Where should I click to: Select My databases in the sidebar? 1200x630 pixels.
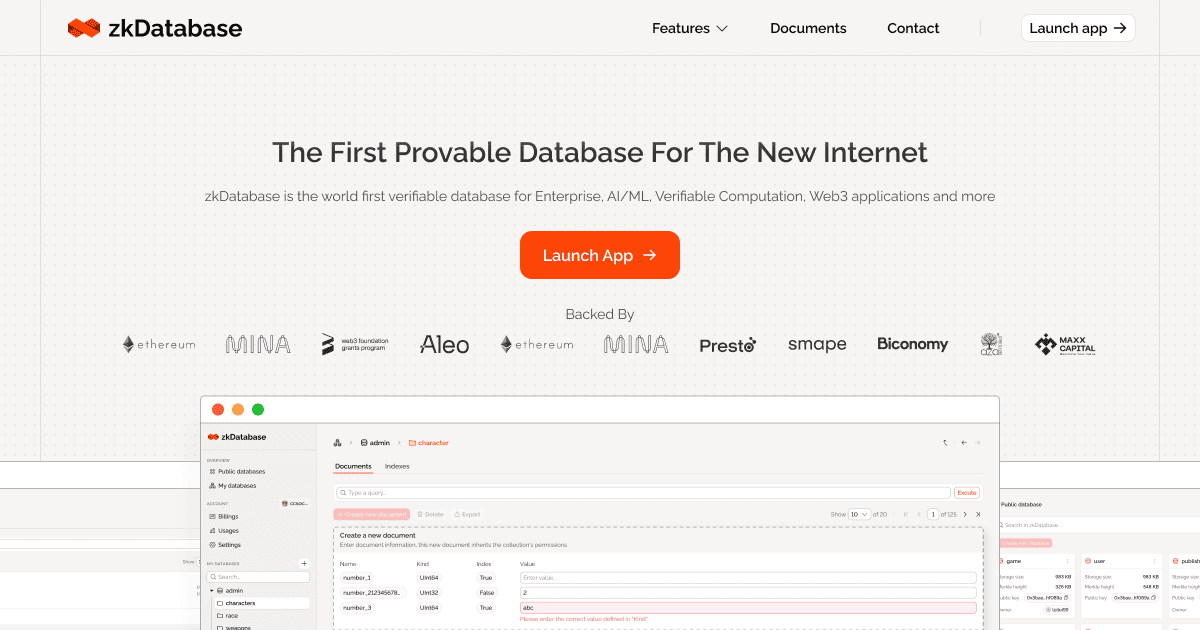(x=237, y=486)
